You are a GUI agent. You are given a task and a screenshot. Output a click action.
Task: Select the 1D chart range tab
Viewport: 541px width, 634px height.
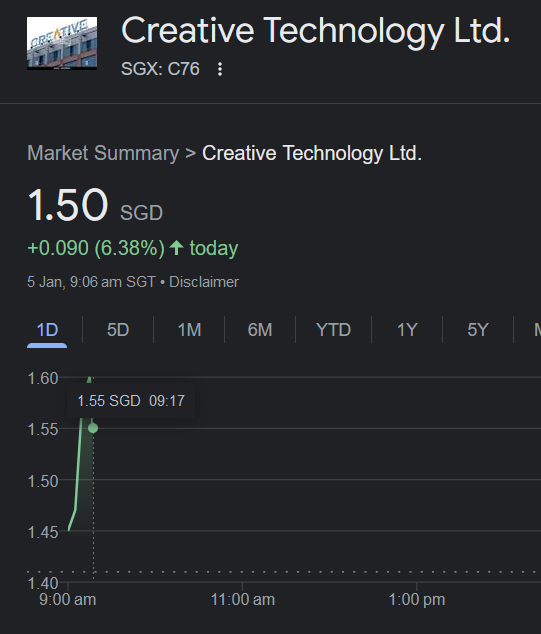tap(47, 330)
